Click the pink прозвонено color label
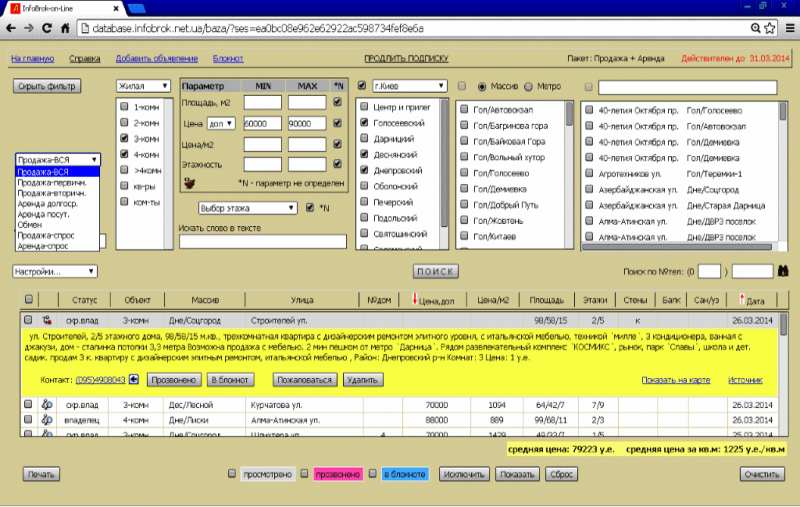This screenshot has height=507, width=800. 338,474
